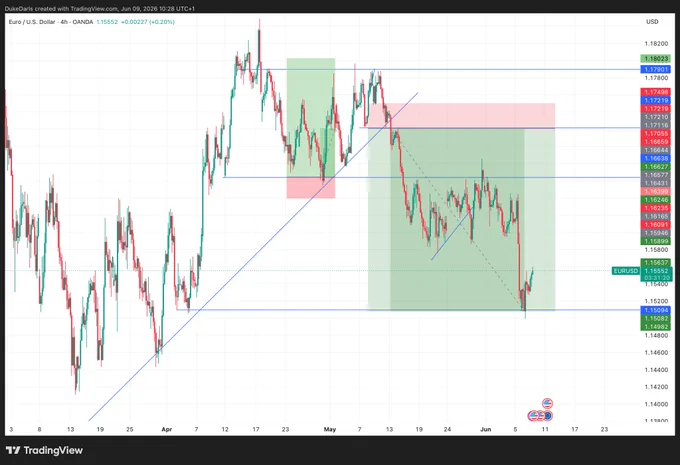Image resolution: width=680 pixels, height=465 pixels.
Task: Click the USD currency label on the price axis
Action: pyautogui.click(x=652, y=22)
